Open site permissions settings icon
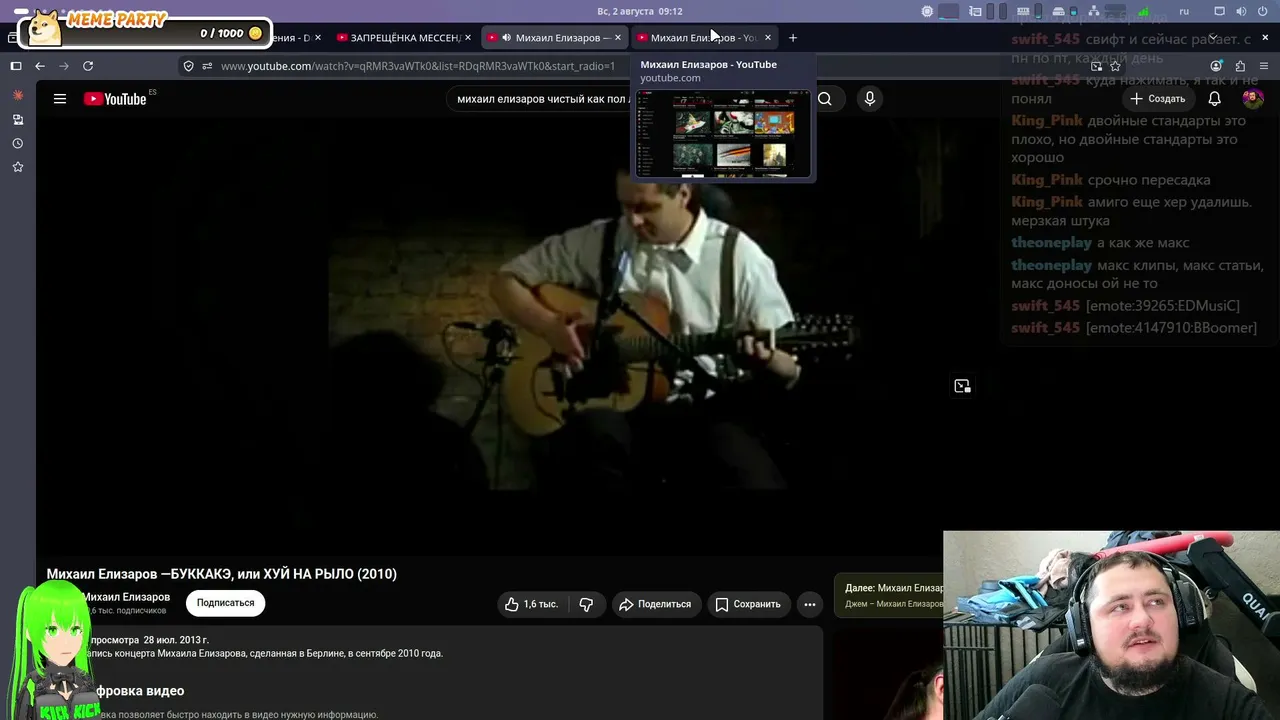Viewport: 1280px width, 720px height. pyautogui.click(x=207, y=66)
